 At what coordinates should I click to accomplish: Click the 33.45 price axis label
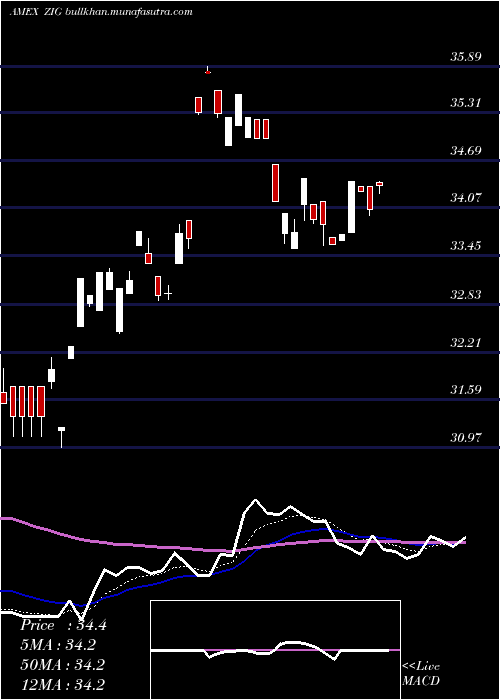465,246
